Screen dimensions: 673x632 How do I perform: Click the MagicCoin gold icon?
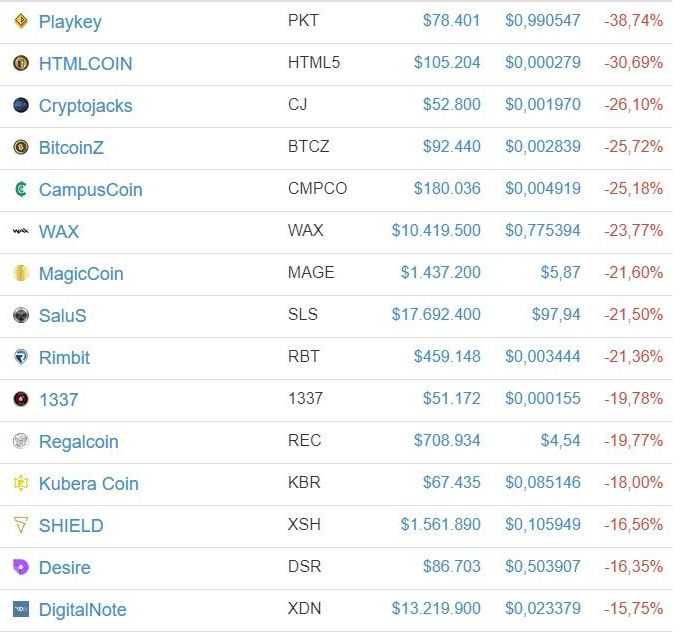click(21, 273)
